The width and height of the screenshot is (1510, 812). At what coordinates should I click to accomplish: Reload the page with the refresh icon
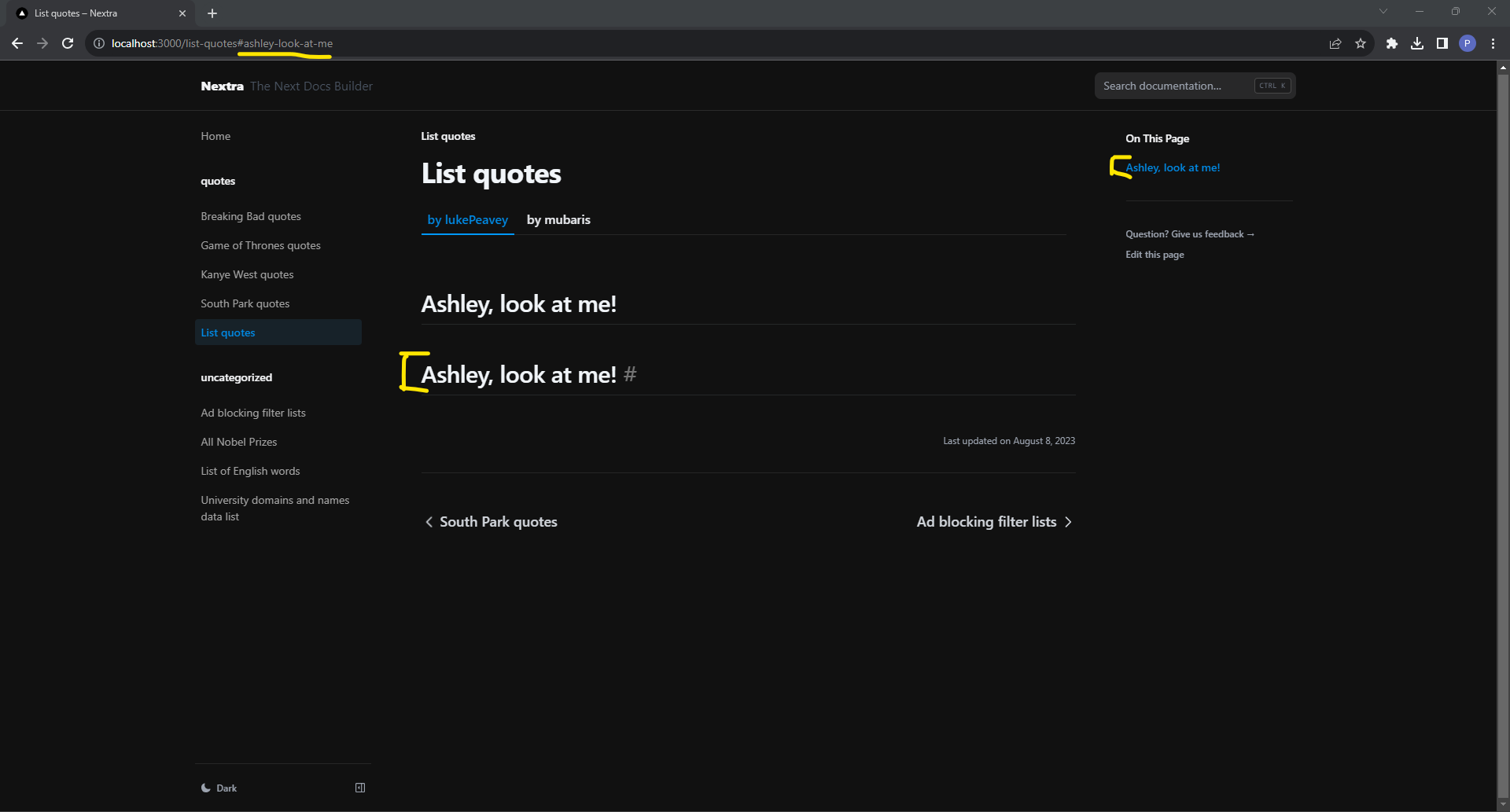pos(68,43)
